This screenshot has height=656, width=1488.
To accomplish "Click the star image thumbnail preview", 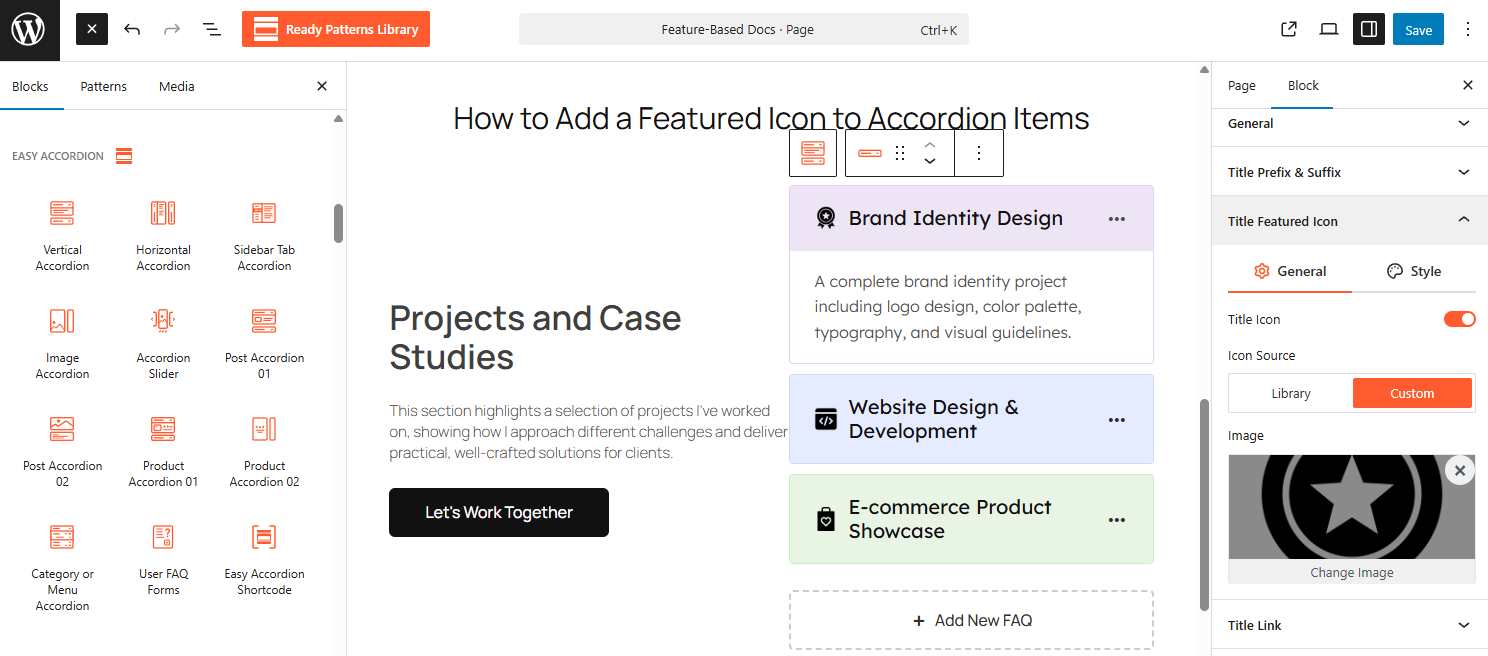I will pos(1352,507).
